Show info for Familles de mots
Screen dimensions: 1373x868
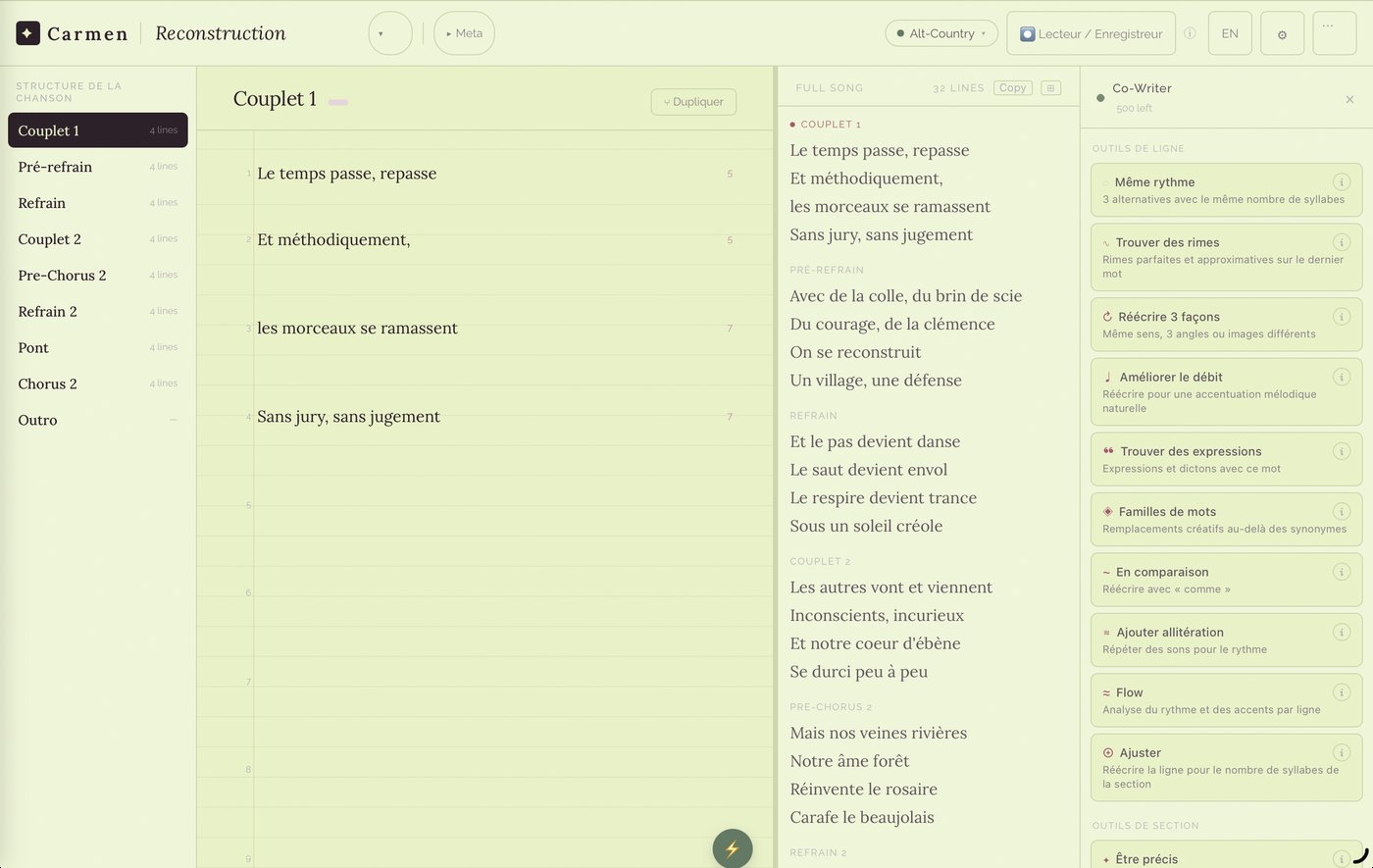[x=1341, y=512]
